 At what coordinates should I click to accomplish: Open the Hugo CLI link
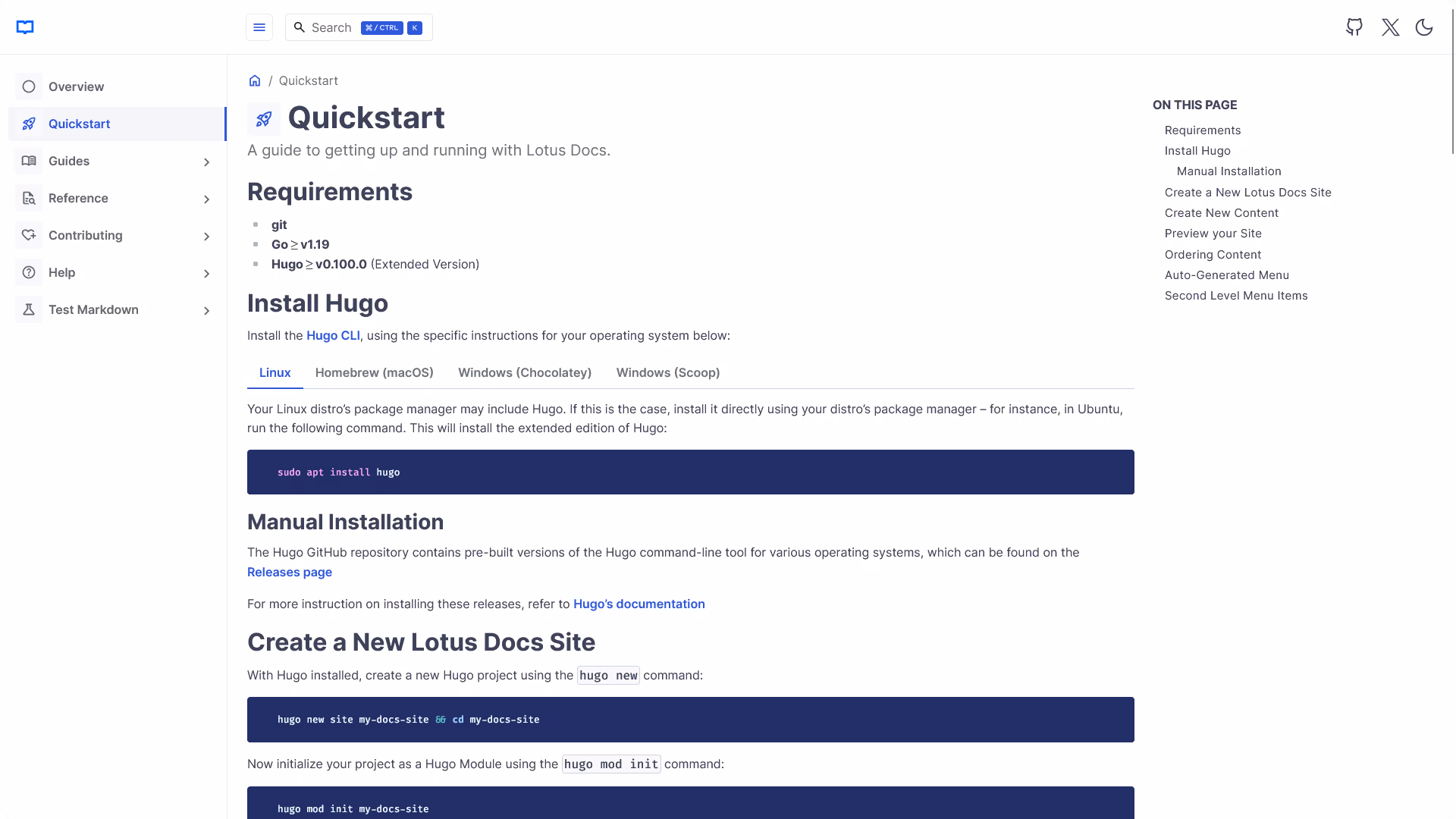click(333, 335)
